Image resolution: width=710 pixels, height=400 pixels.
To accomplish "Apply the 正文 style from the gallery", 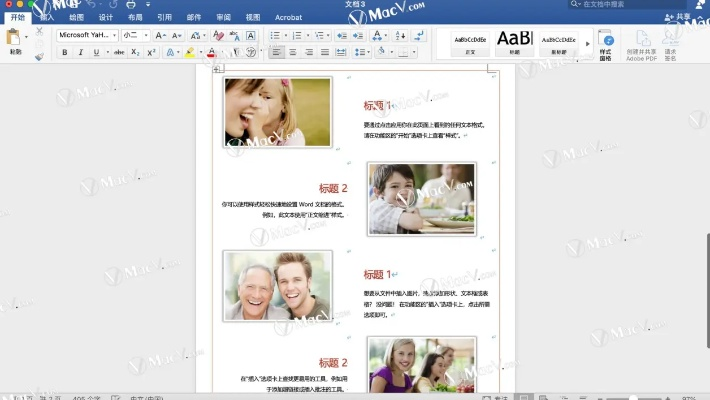I will (x=470, y=44).
